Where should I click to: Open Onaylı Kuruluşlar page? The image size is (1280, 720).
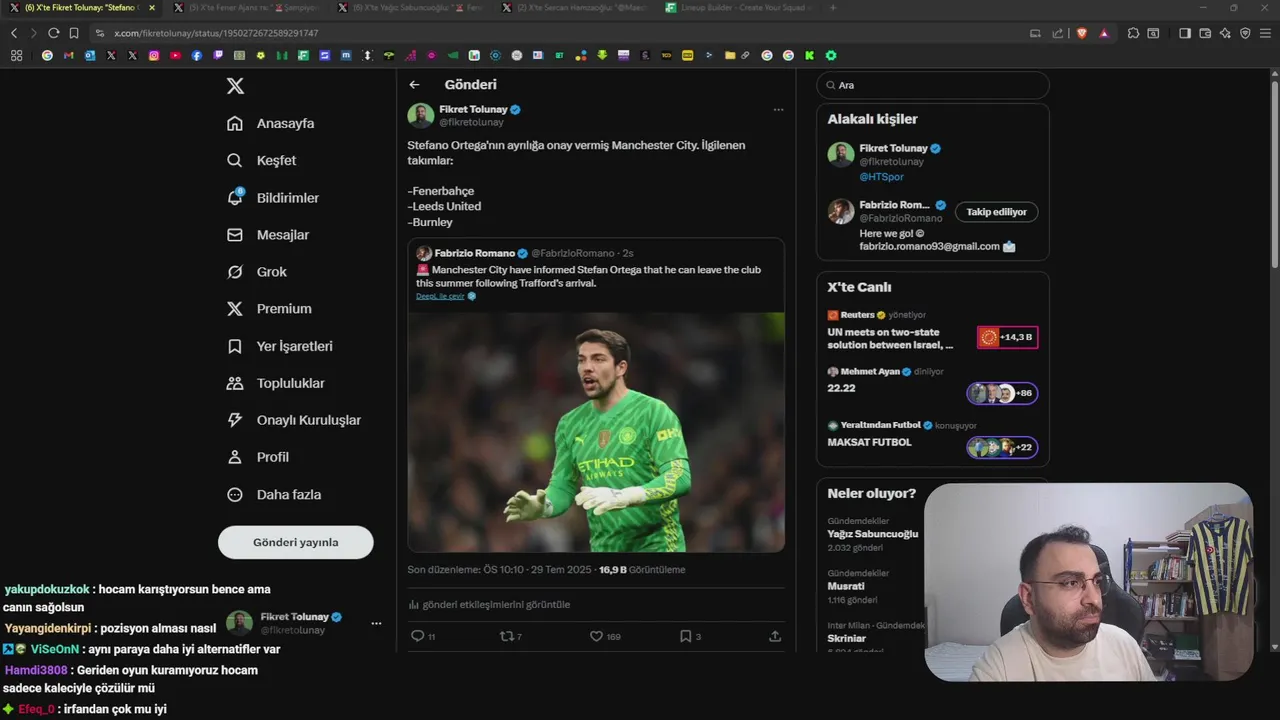[x=294, y=420]
